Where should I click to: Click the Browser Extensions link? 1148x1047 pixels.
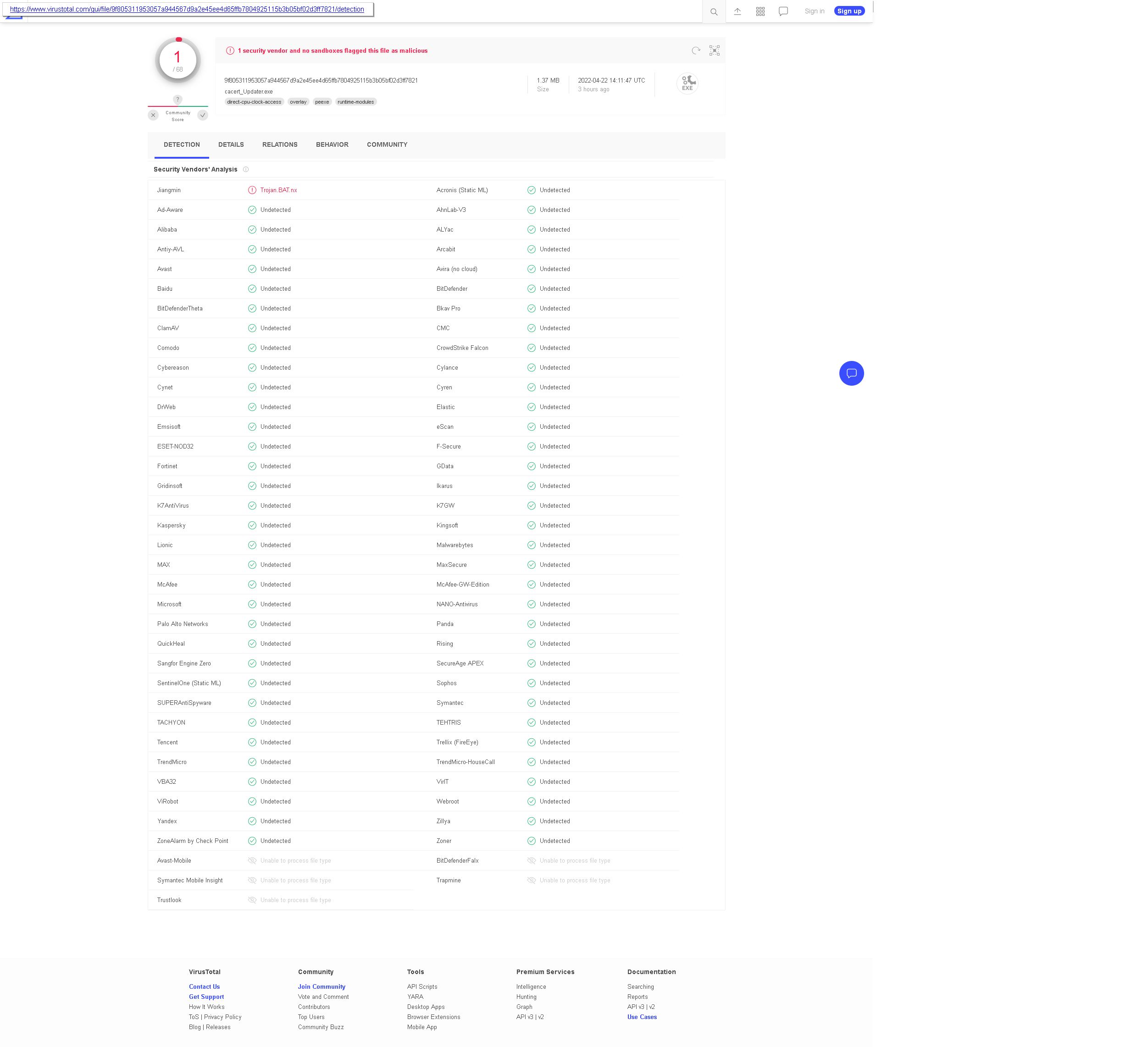tap(433, 1017)
